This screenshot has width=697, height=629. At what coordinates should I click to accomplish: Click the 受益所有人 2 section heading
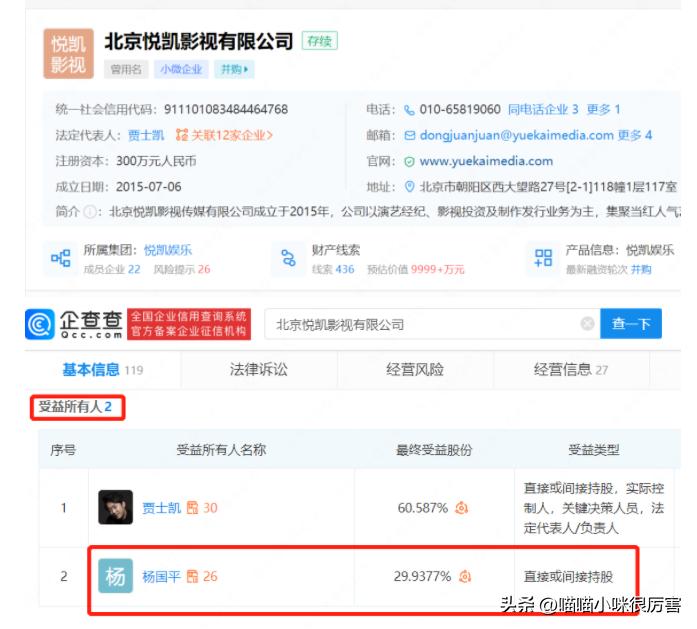coord(75,406)
